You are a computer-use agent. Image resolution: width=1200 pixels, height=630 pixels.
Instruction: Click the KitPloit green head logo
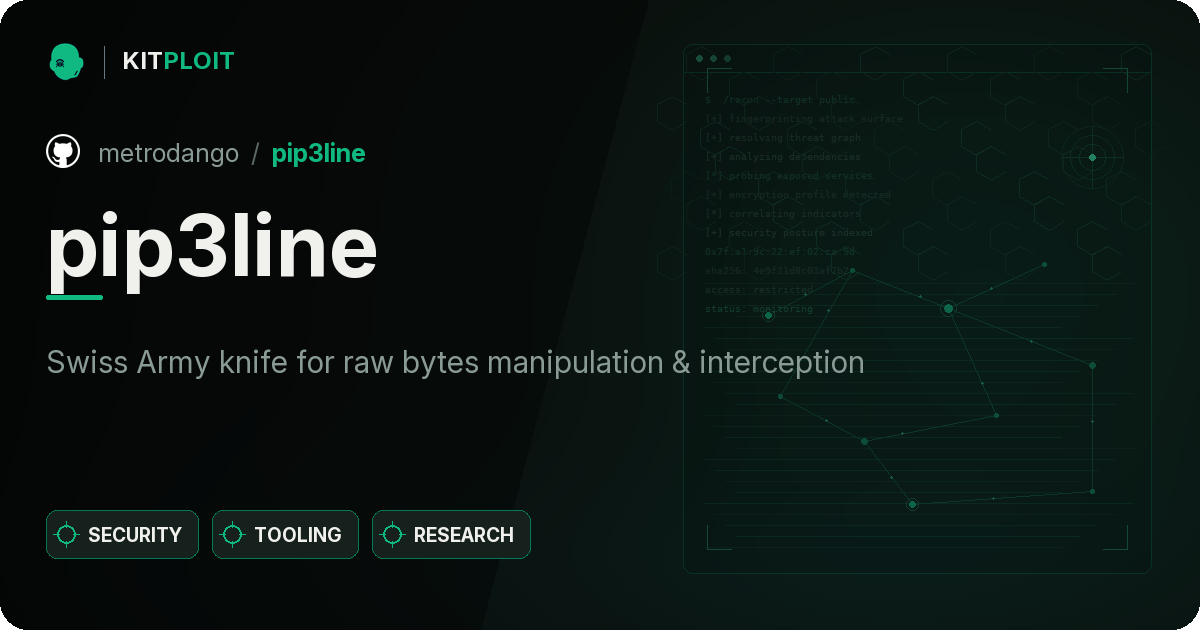pyautogui.click(x=66, y=61)
